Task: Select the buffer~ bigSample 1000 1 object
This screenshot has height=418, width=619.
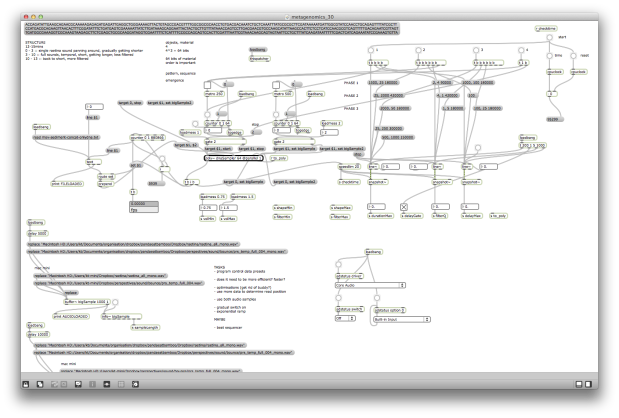Action: click(x=86, y=302)
